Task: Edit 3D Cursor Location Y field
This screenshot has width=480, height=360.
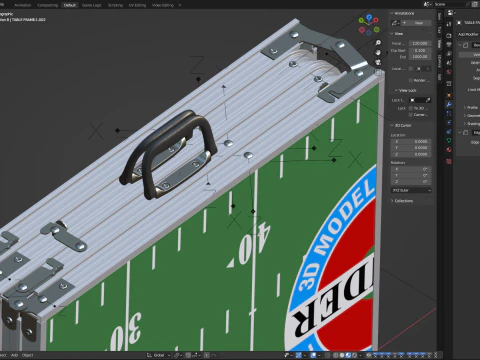Action: [x=411, y=148]
